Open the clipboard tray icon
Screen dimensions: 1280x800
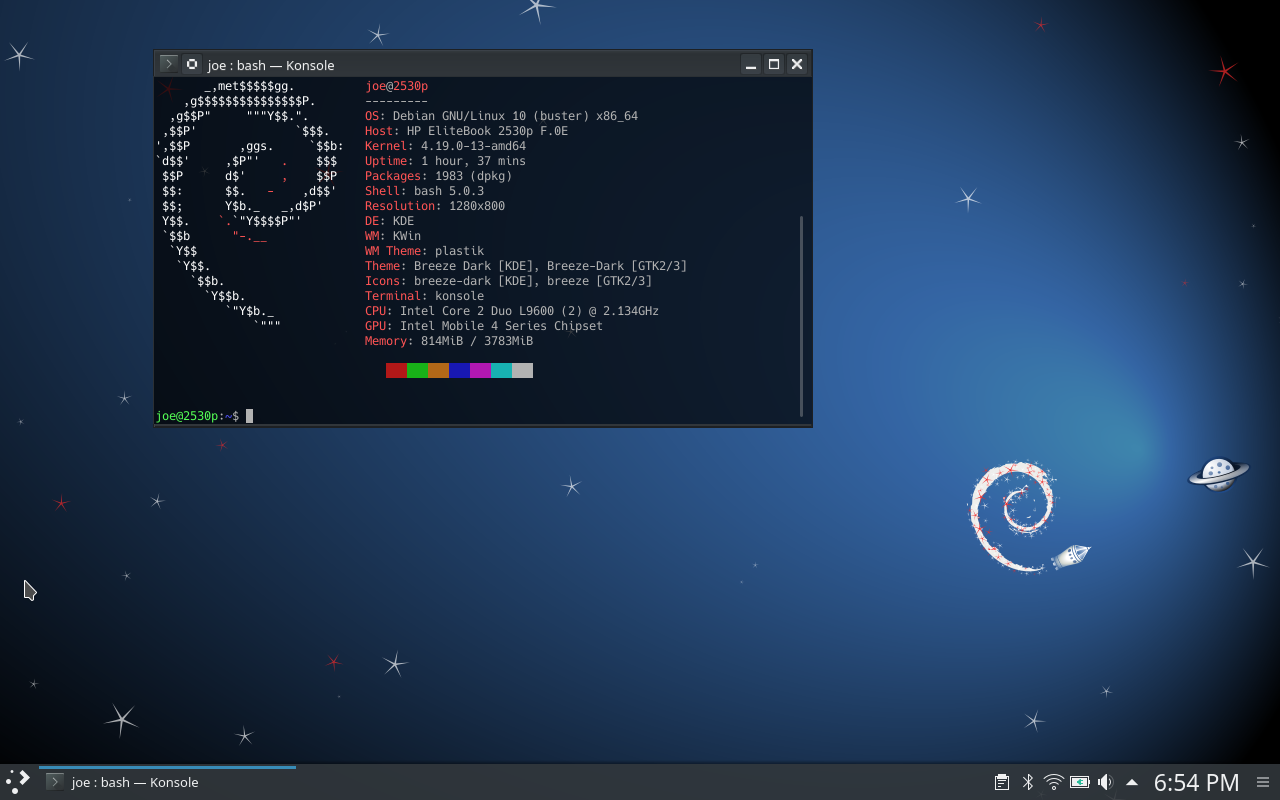1001,782
